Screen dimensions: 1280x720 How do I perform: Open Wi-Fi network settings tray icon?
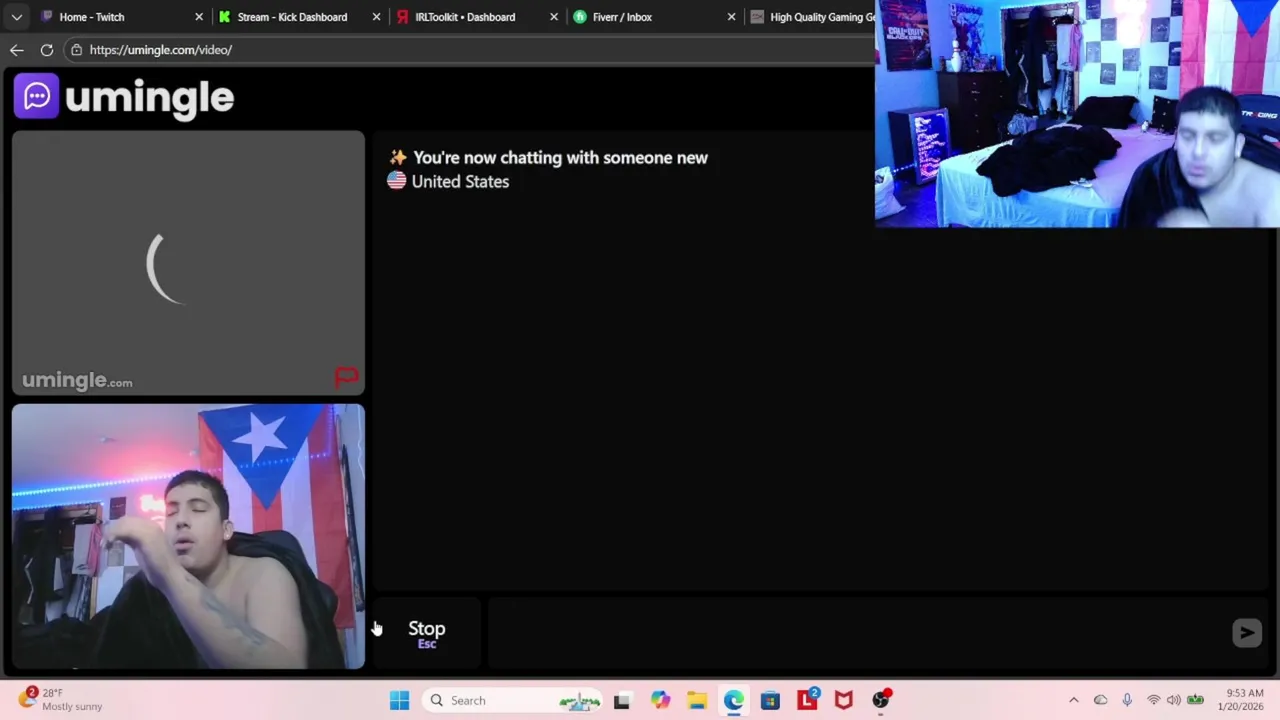(x=1153, y=700)
